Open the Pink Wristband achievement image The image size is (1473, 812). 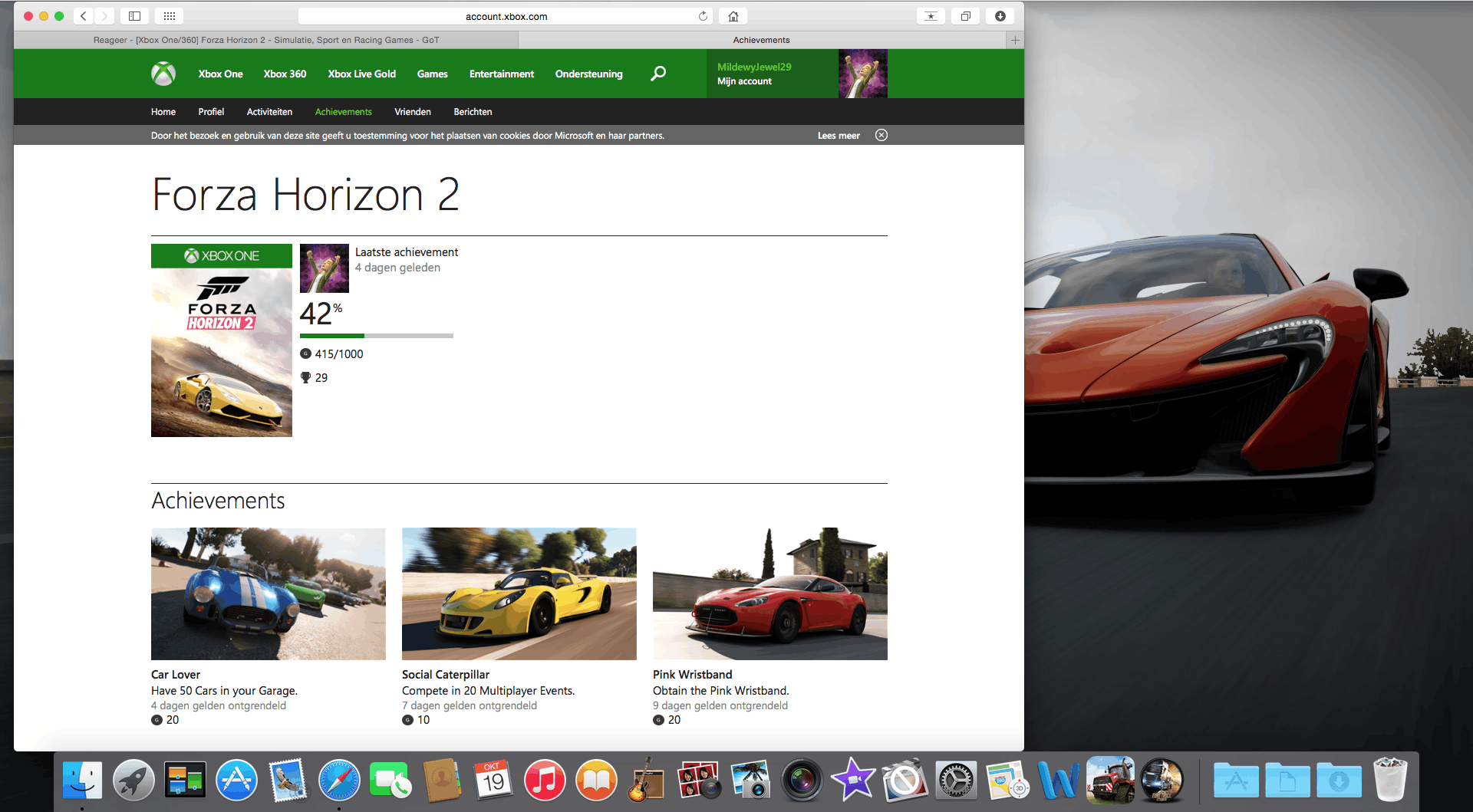770,593
